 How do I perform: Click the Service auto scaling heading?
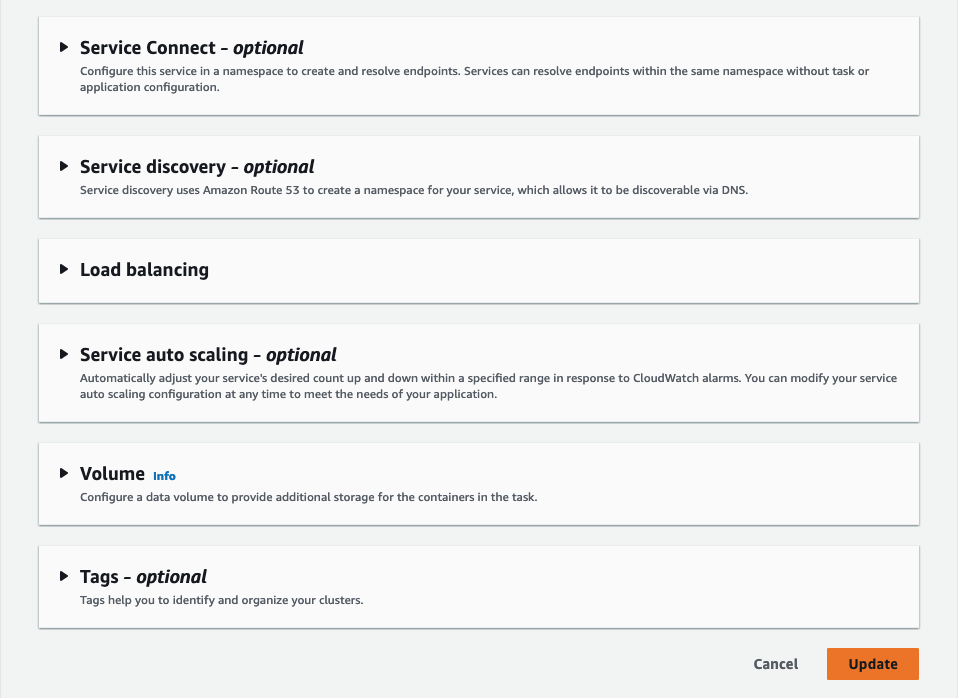pyautogui.click(x=208, y=354)
